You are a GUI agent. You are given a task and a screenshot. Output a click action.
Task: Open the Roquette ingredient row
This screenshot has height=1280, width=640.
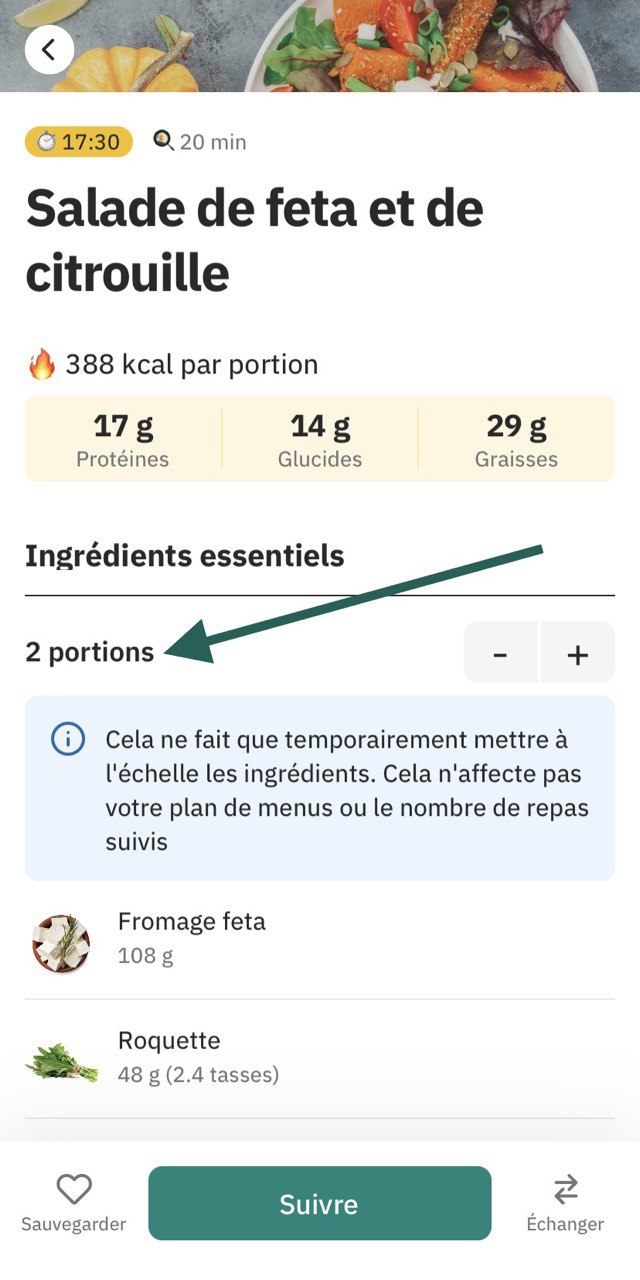click(x=320, y=1059)
